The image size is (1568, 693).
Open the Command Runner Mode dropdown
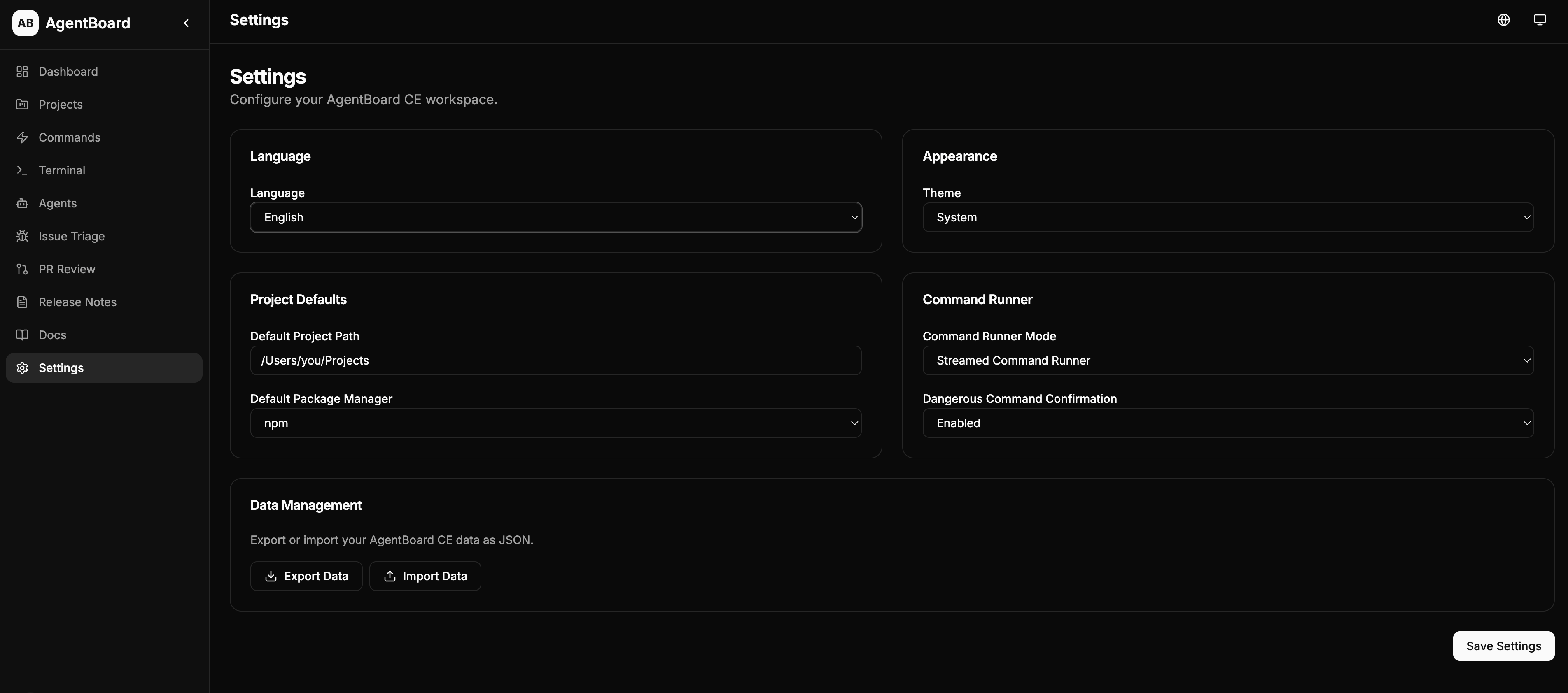(x=1228, y=361)
